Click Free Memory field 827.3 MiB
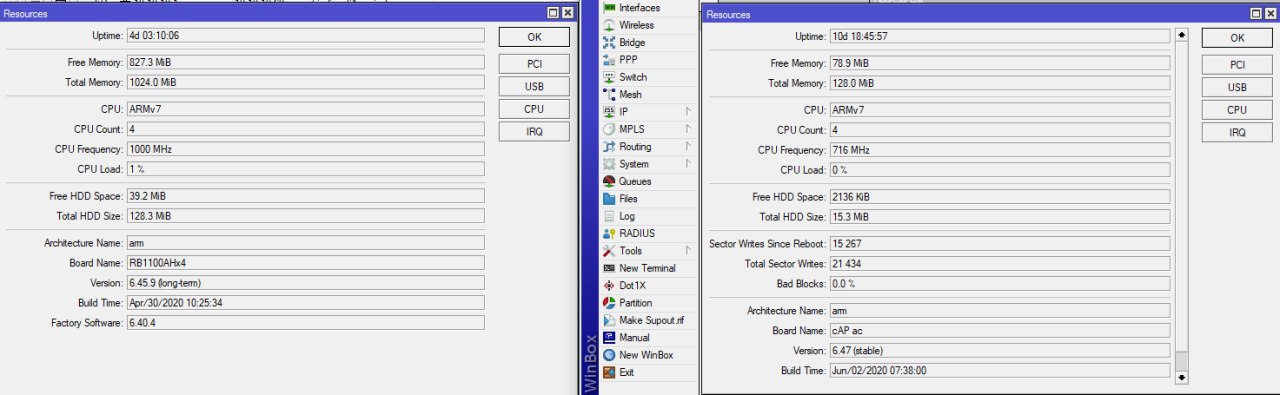 (x=305, y=62)
